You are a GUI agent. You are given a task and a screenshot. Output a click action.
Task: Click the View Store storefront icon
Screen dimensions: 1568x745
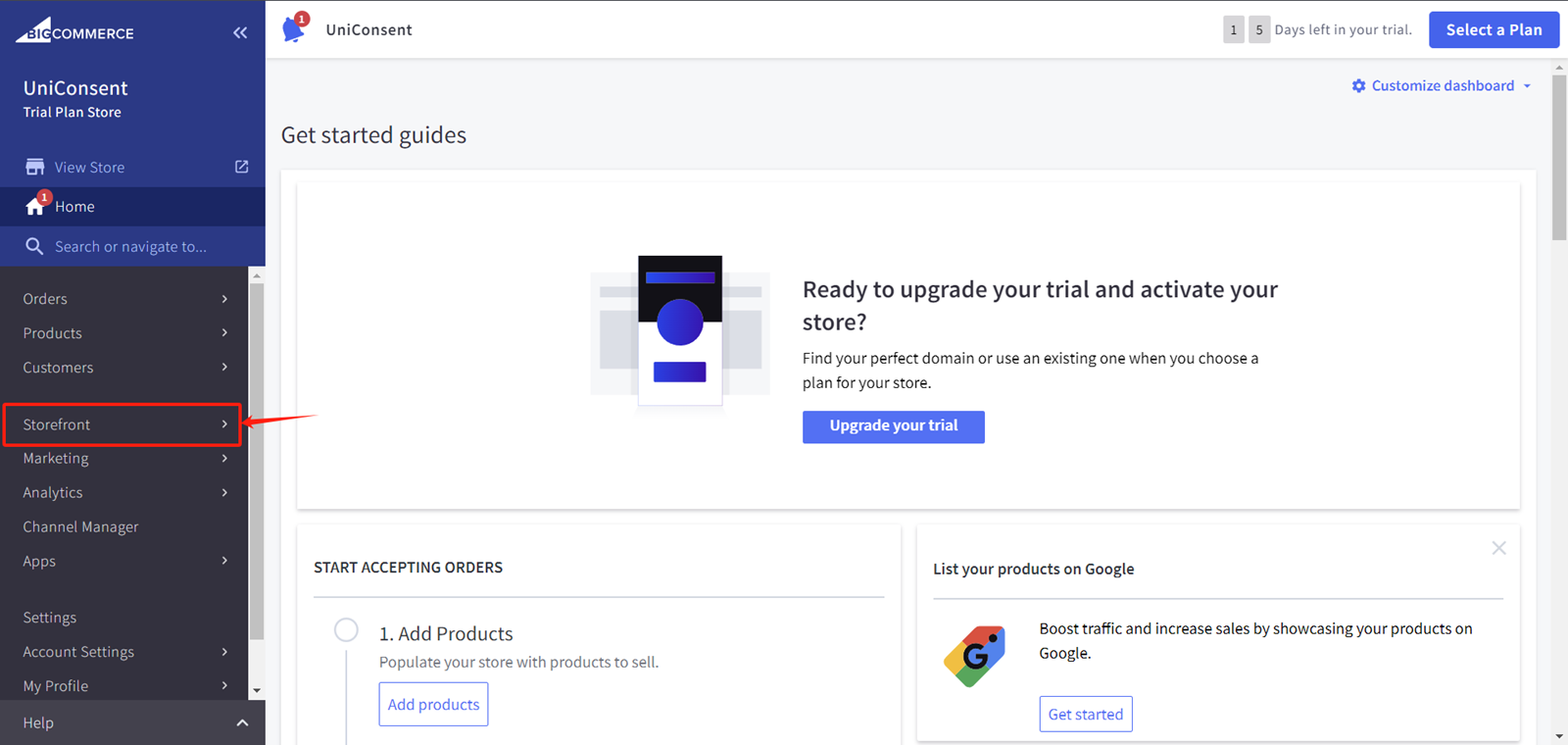[35, 167]
